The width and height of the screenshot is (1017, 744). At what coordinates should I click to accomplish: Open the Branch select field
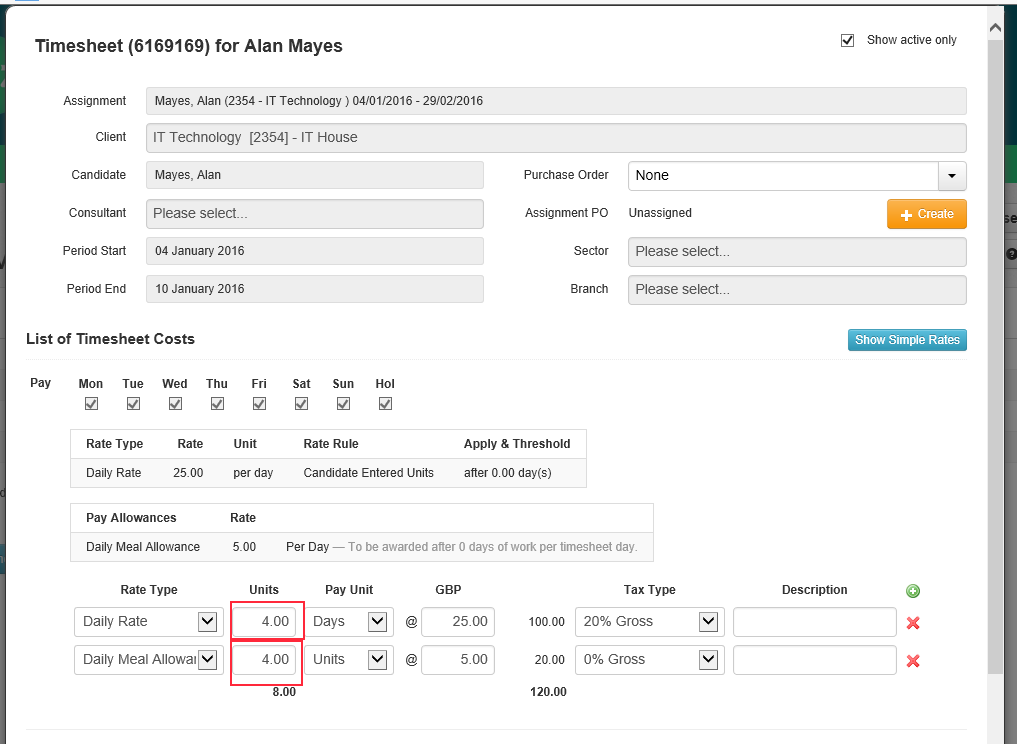point(797,290)
